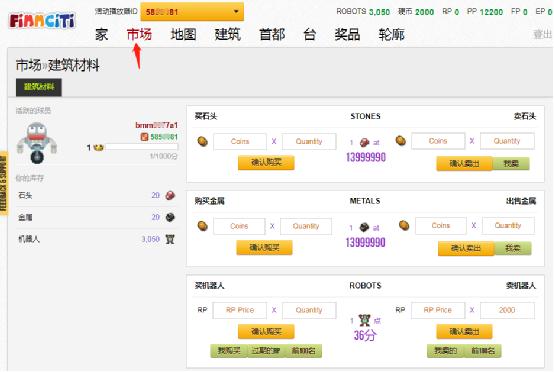Click the stone inventory count 20
The width and height of the screenshot is (554, 372).
coord(155,195)
